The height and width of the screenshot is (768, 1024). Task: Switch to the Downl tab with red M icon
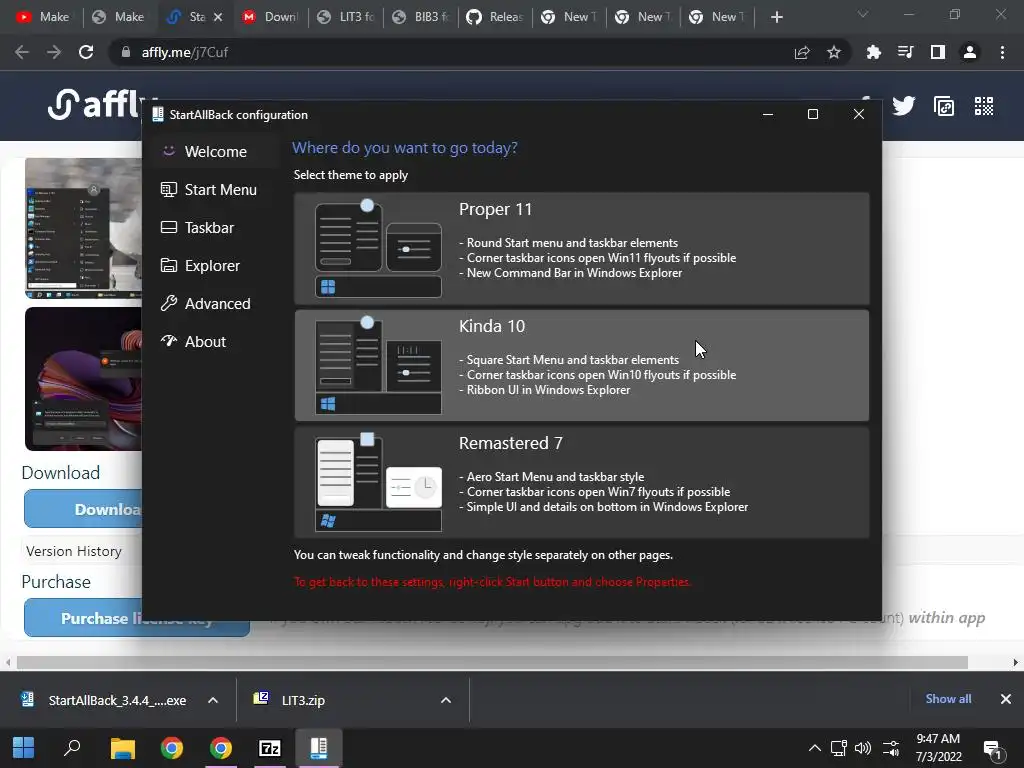coord(270,17)
